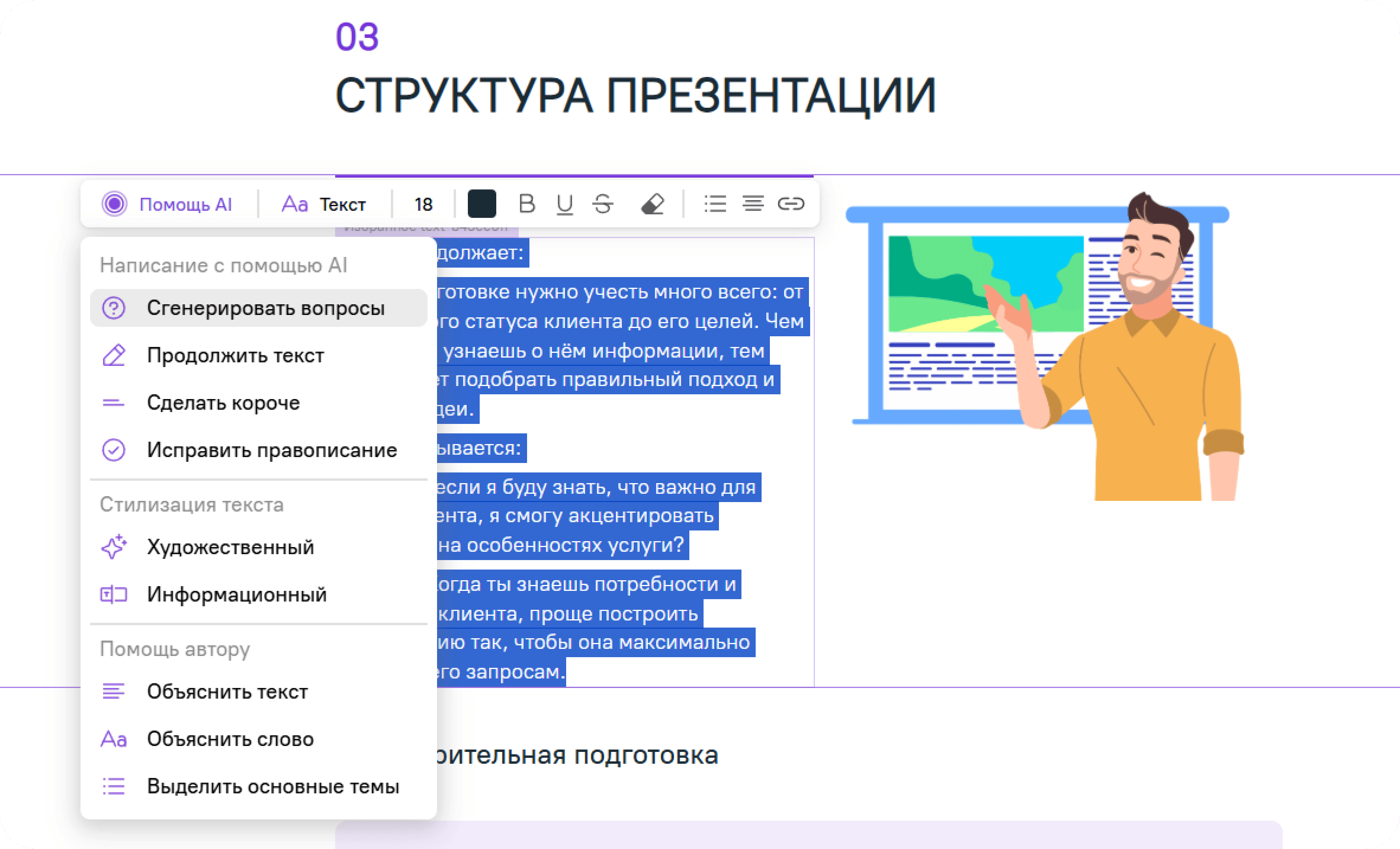
Task: Click the text alignment icon
Action: (x=753, y=203)
